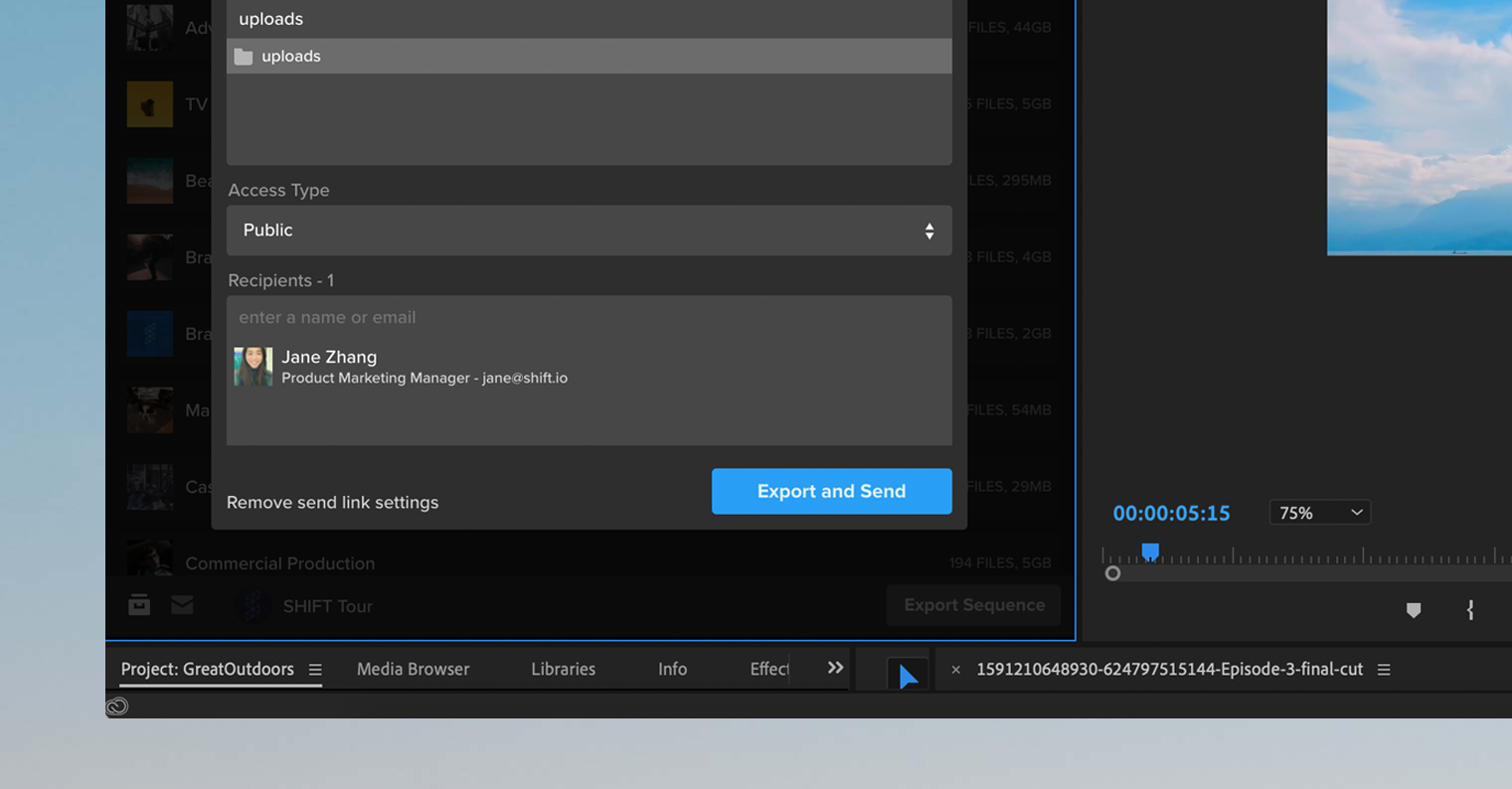Open the email sharing icon beside the archive icon
The image size is (1512, 789).
point(183,604)
